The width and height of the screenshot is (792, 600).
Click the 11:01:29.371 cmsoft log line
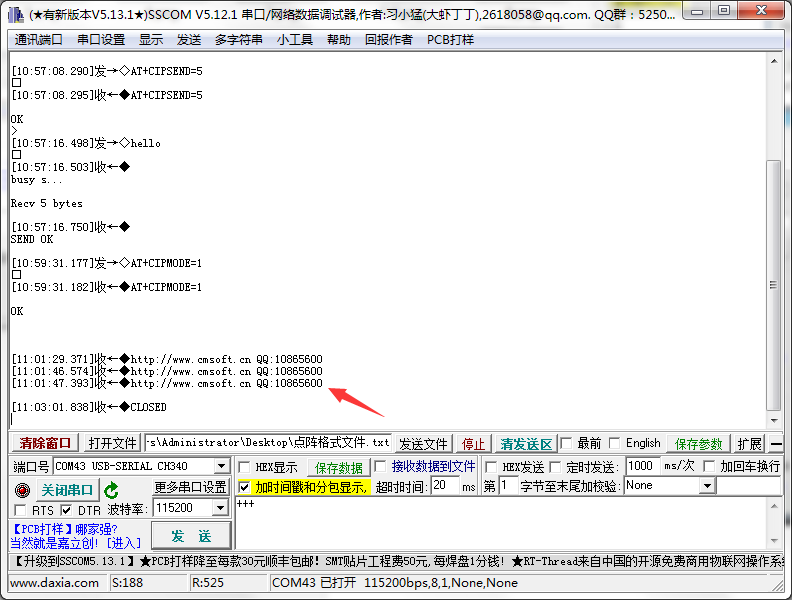[167, 359]
